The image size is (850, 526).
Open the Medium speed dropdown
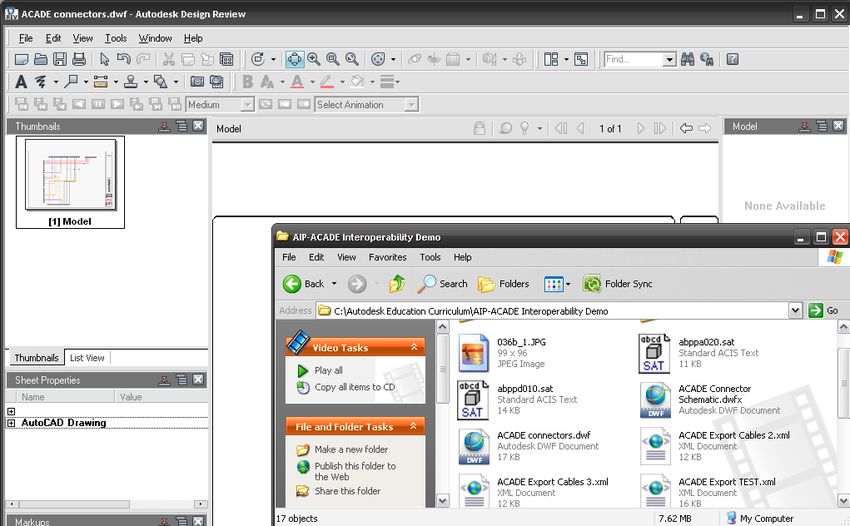247,105
